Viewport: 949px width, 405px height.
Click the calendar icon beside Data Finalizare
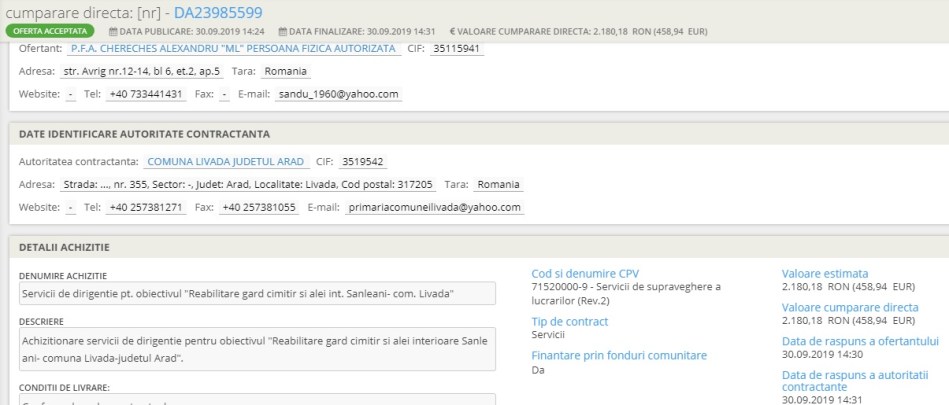coord(284,31)
